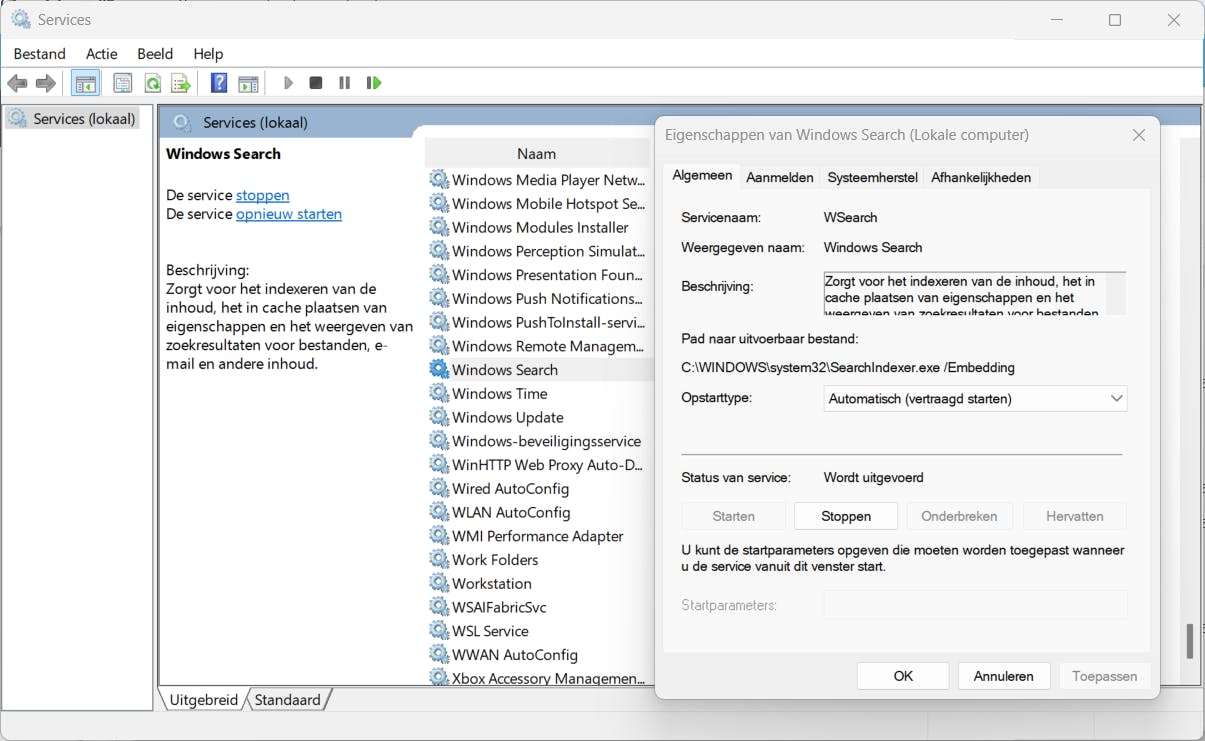Click gear icon of Windows Search row
The width and height of the screenshot is (1205, 741).
tap(439, 369)
